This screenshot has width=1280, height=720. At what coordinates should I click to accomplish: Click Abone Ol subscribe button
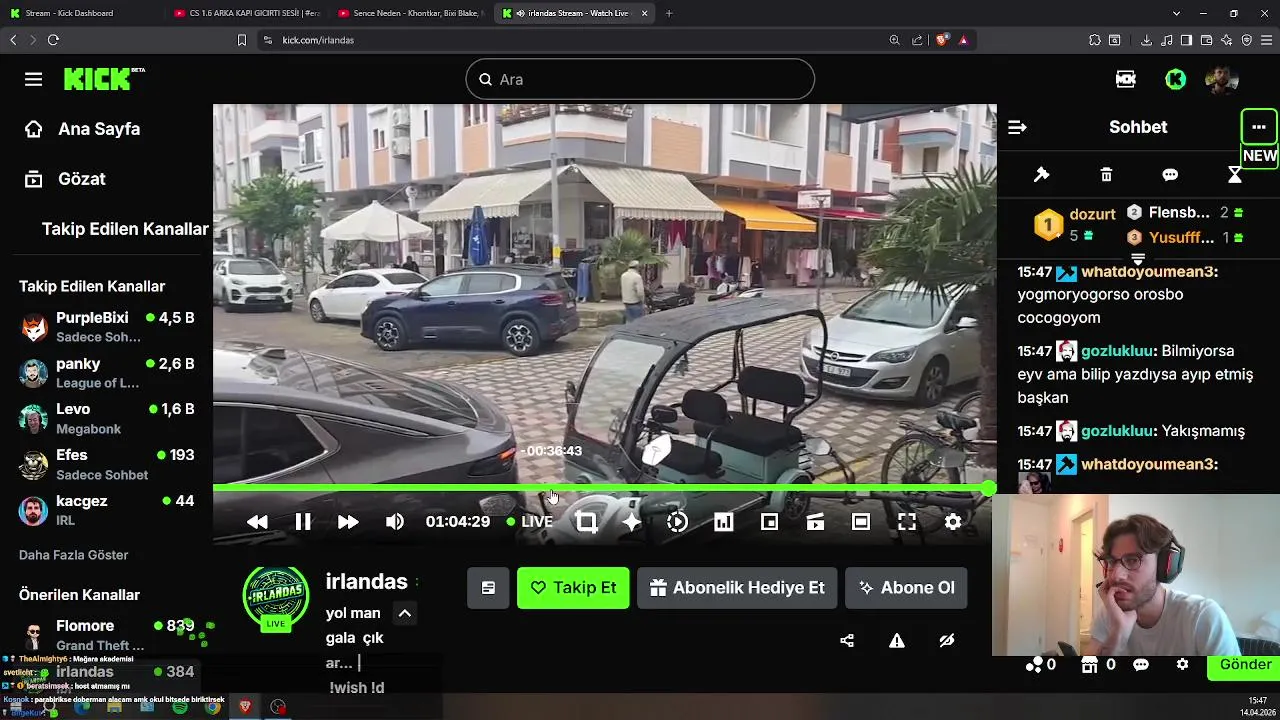(906, 588)
